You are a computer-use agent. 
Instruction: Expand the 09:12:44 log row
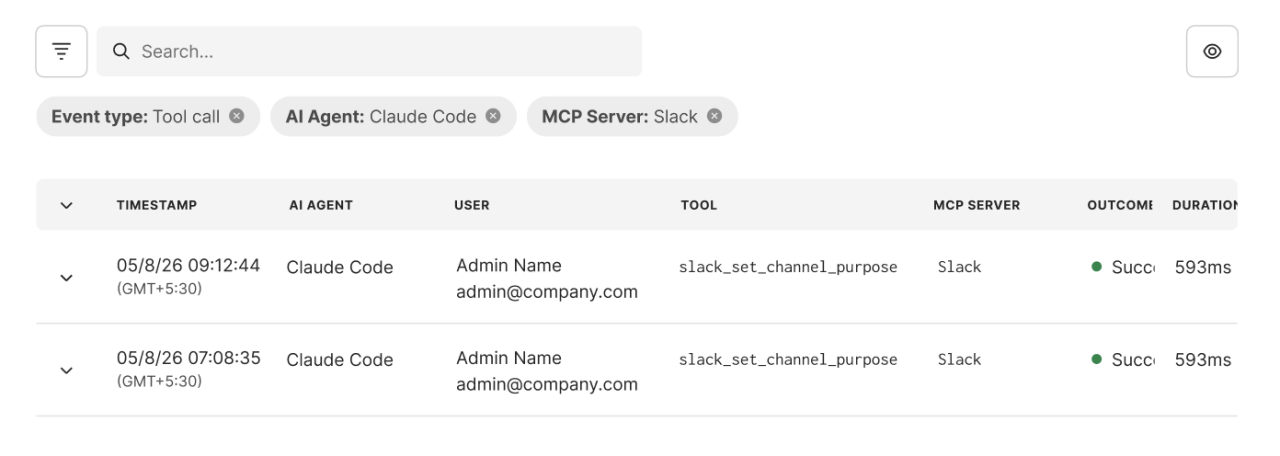pyautogui.click(x=67, y=278)
